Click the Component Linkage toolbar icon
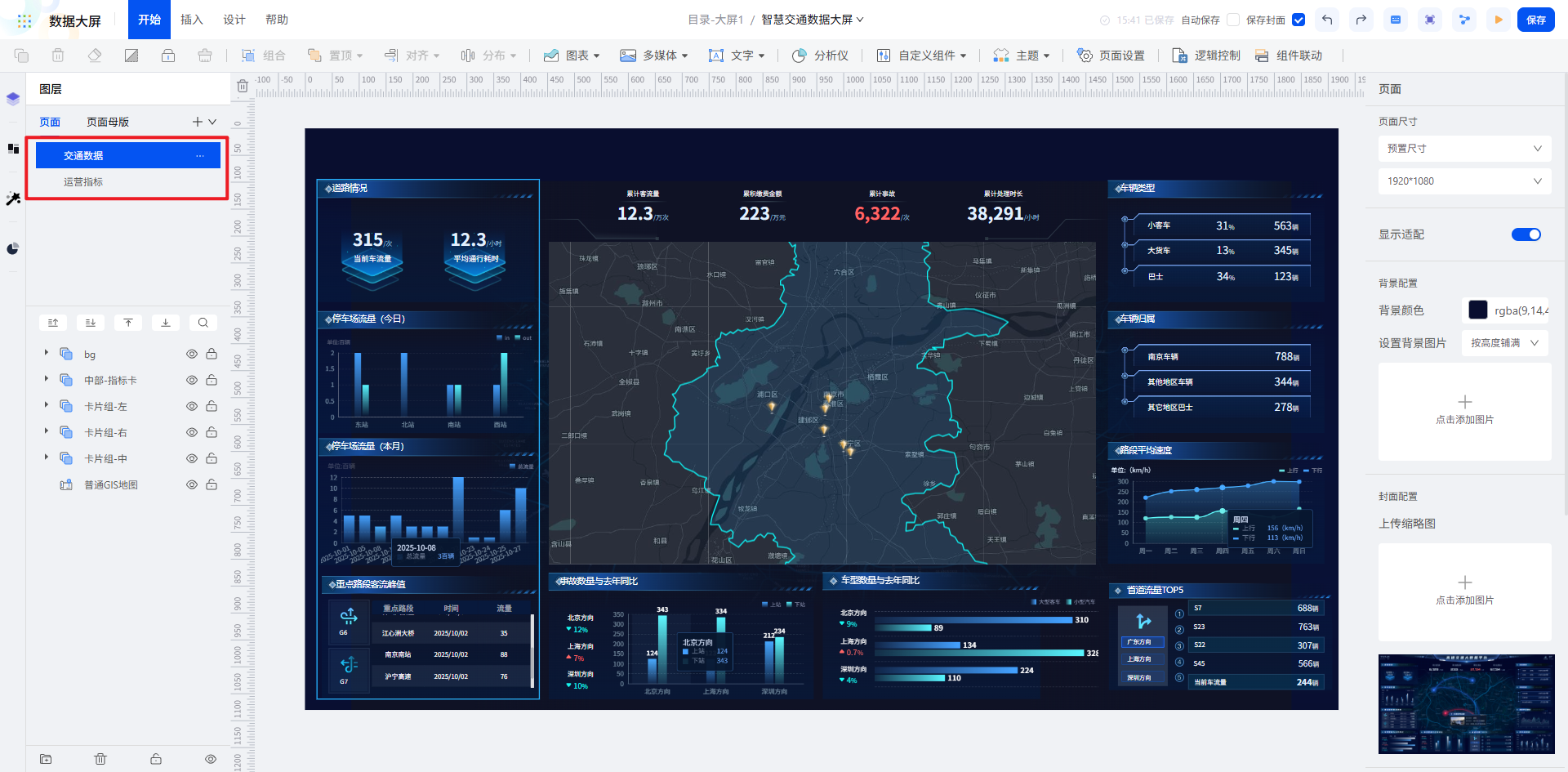The image size is (1568, 772). click(1288, 56)
